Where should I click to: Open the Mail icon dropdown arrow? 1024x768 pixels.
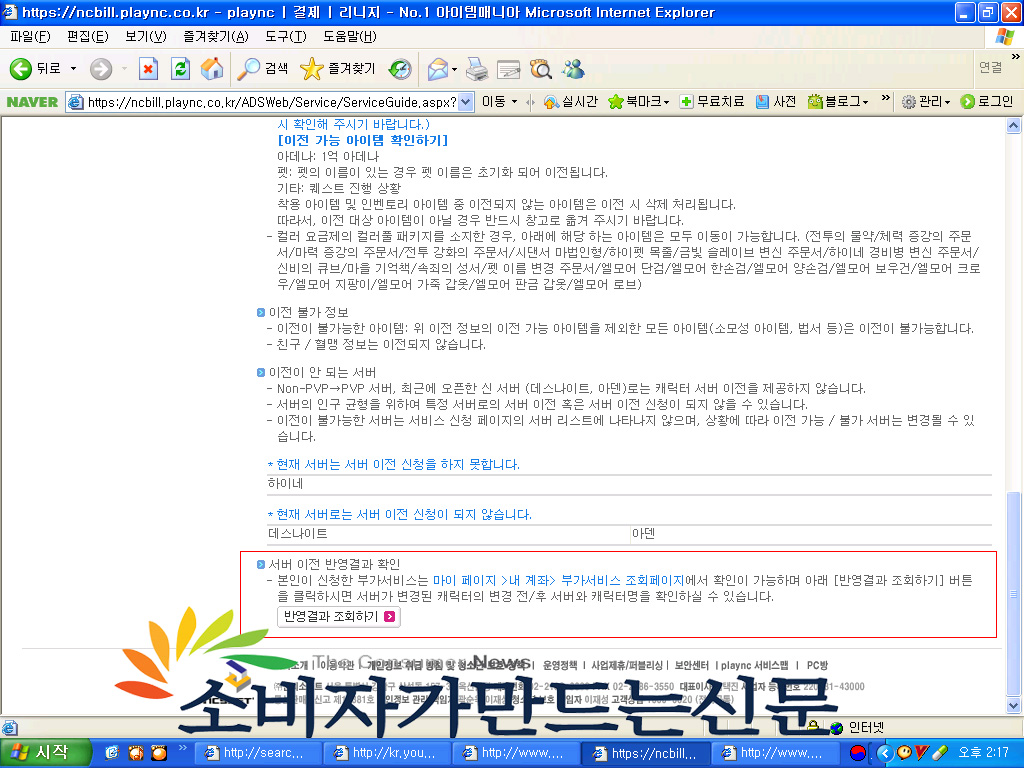point(455,69)
